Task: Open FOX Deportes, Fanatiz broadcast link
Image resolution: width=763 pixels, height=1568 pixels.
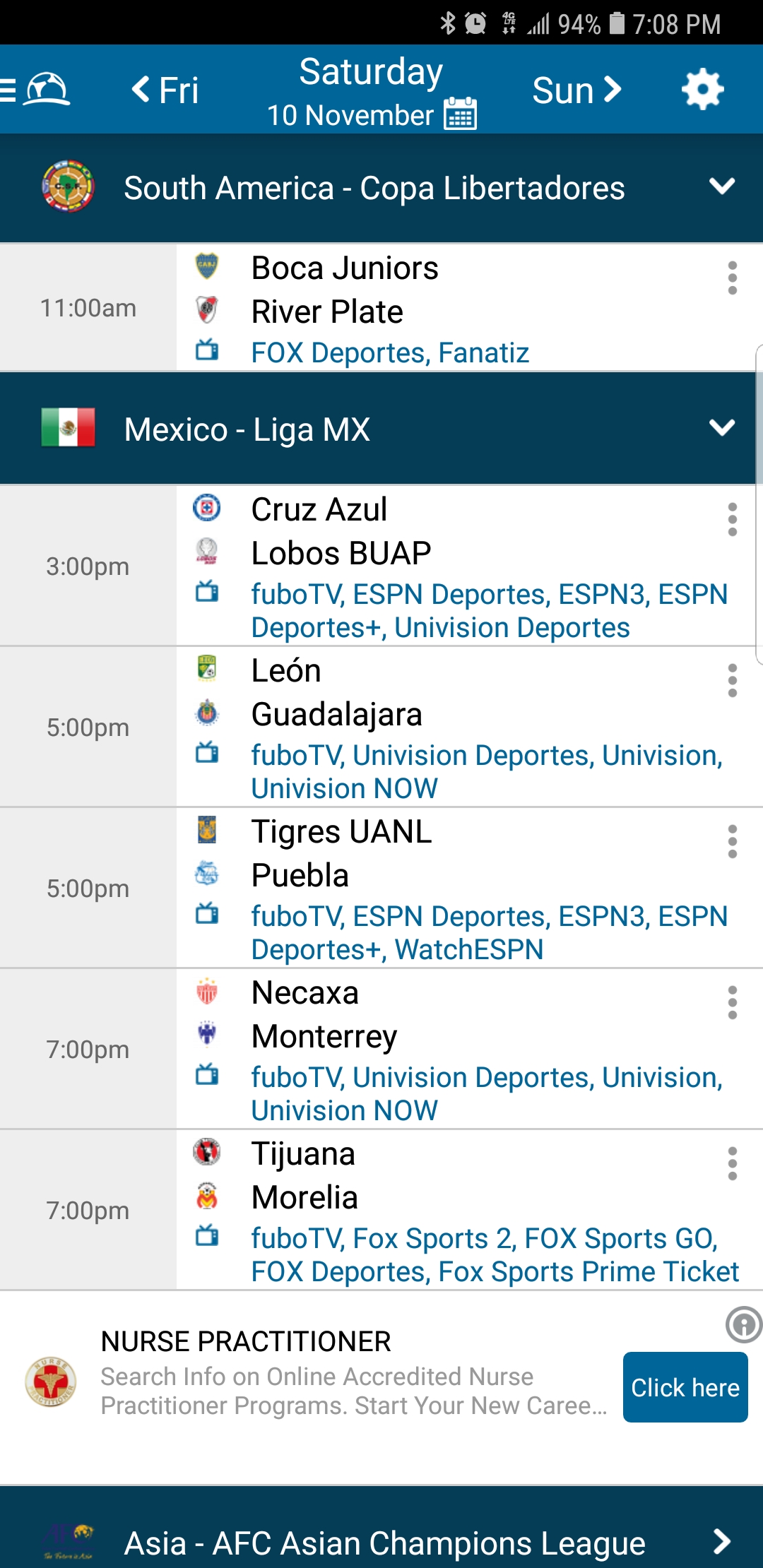Action: tap(390, 352)
